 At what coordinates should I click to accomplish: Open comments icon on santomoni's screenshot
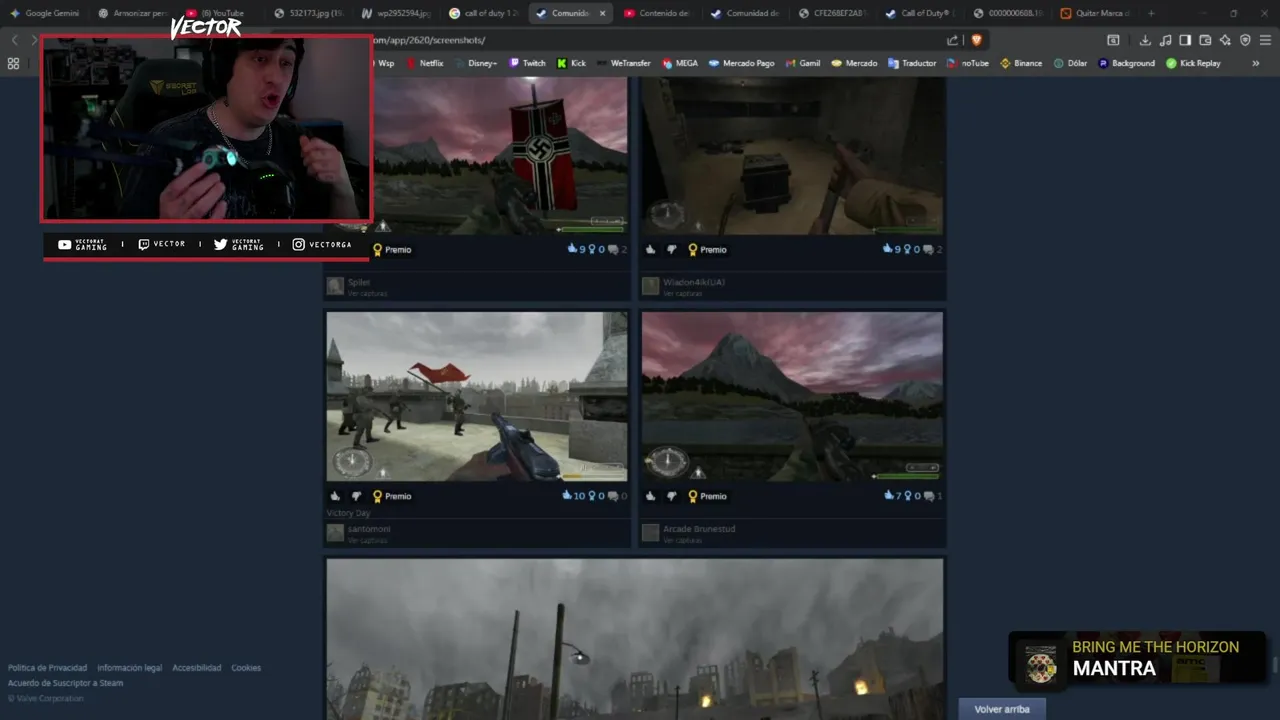tap(615, 496)
